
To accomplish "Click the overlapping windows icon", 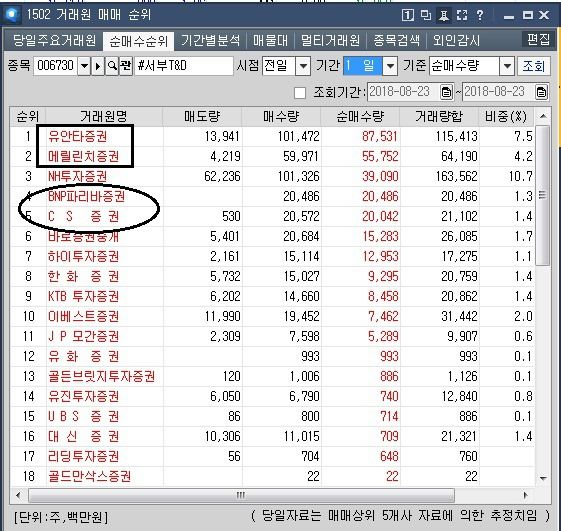I will (426, 15).
